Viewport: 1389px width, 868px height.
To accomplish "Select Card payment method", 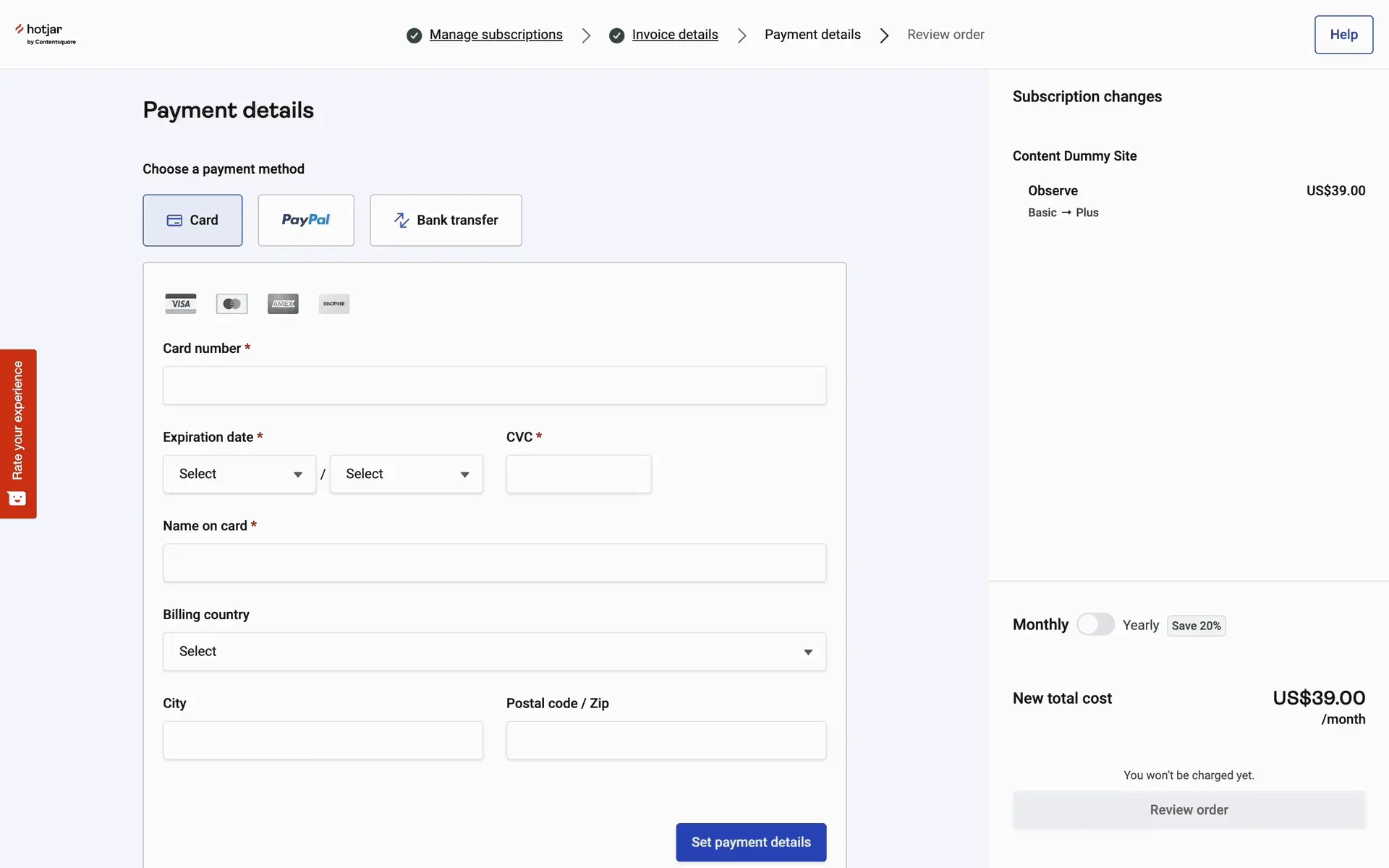I will [x=192, y=220].
